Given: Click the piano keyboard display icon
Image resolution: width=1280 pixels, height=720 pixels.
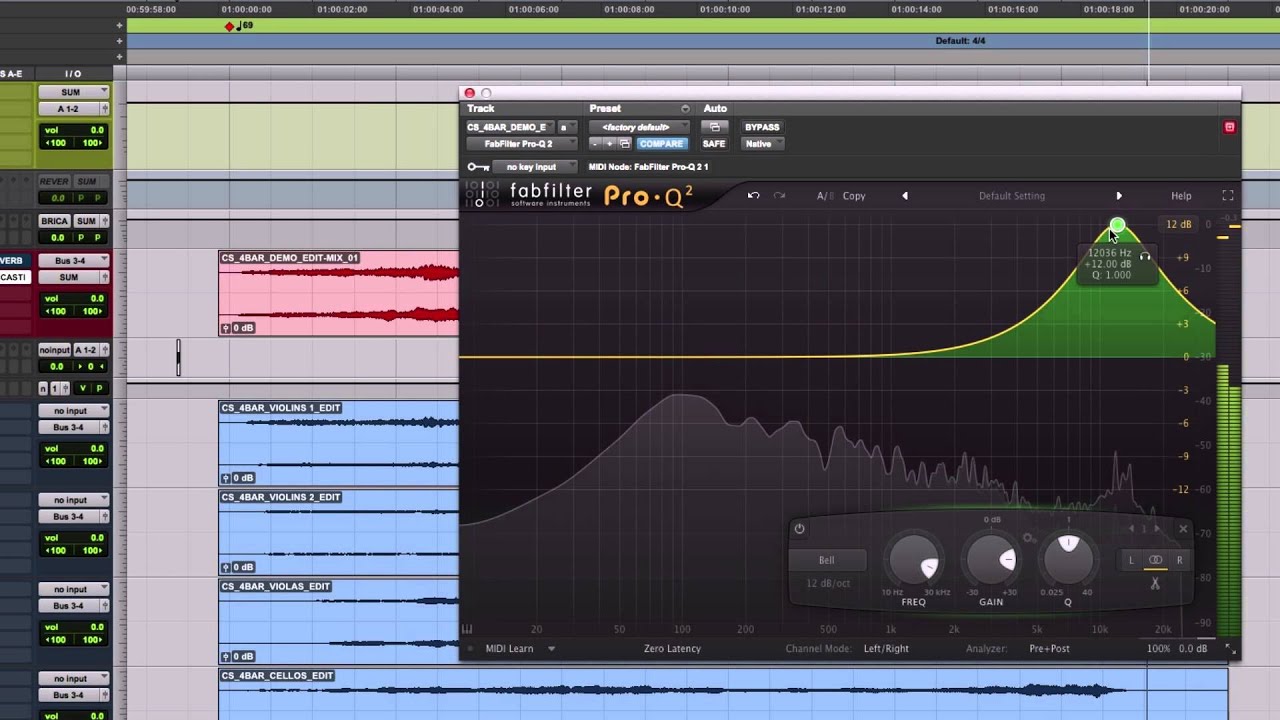Looking at the screenshot, I should (467, 629).
